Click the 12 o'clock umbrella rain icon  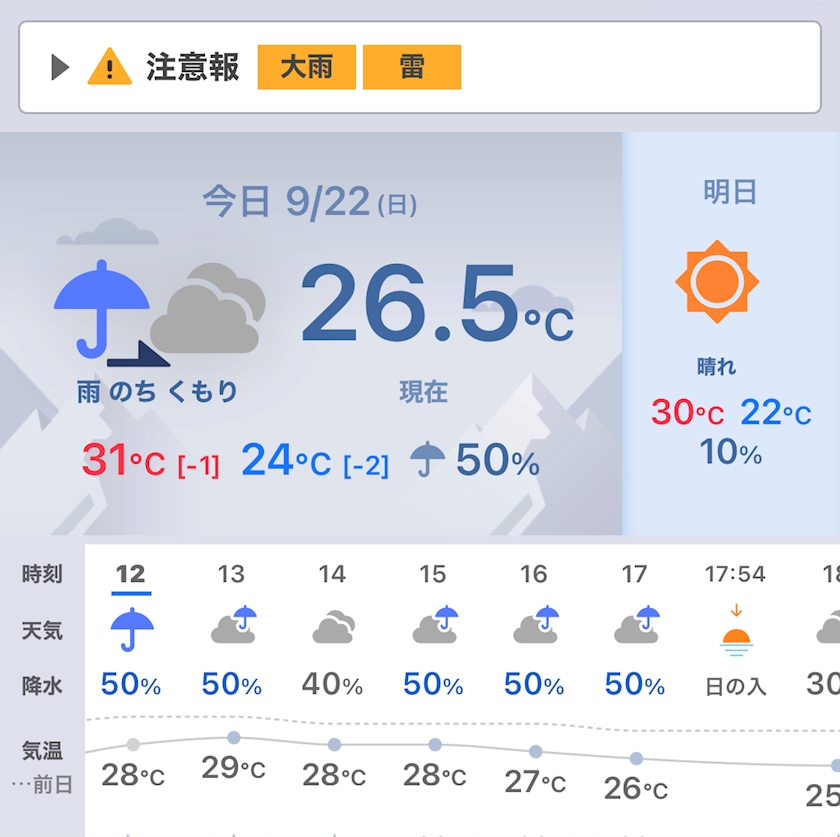coord(132,630)
